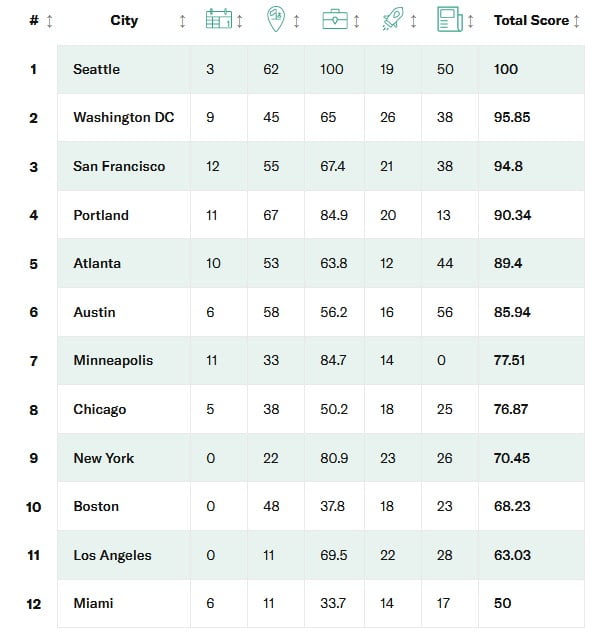Click the San Francisco city cell
The width and height of the screenshot is (612, 639).
tap(119, 166)
